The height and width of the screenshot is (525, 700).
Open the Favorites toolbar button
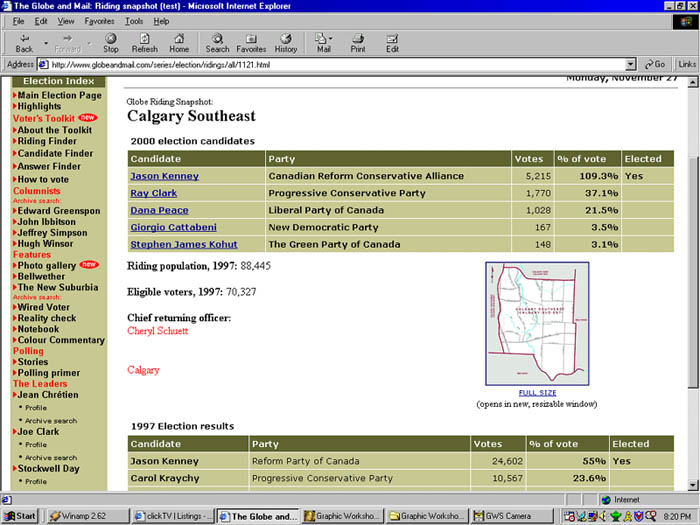click(251, 43)
